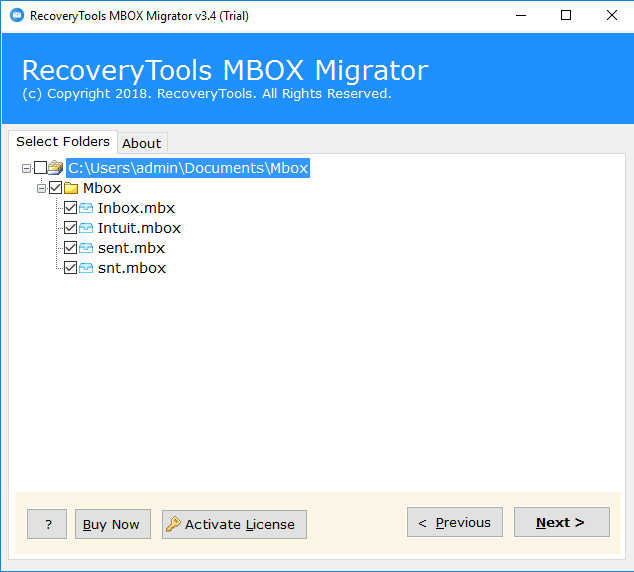Uncheck the Intuit.mbox checkbox

click(x=70, y=228)
